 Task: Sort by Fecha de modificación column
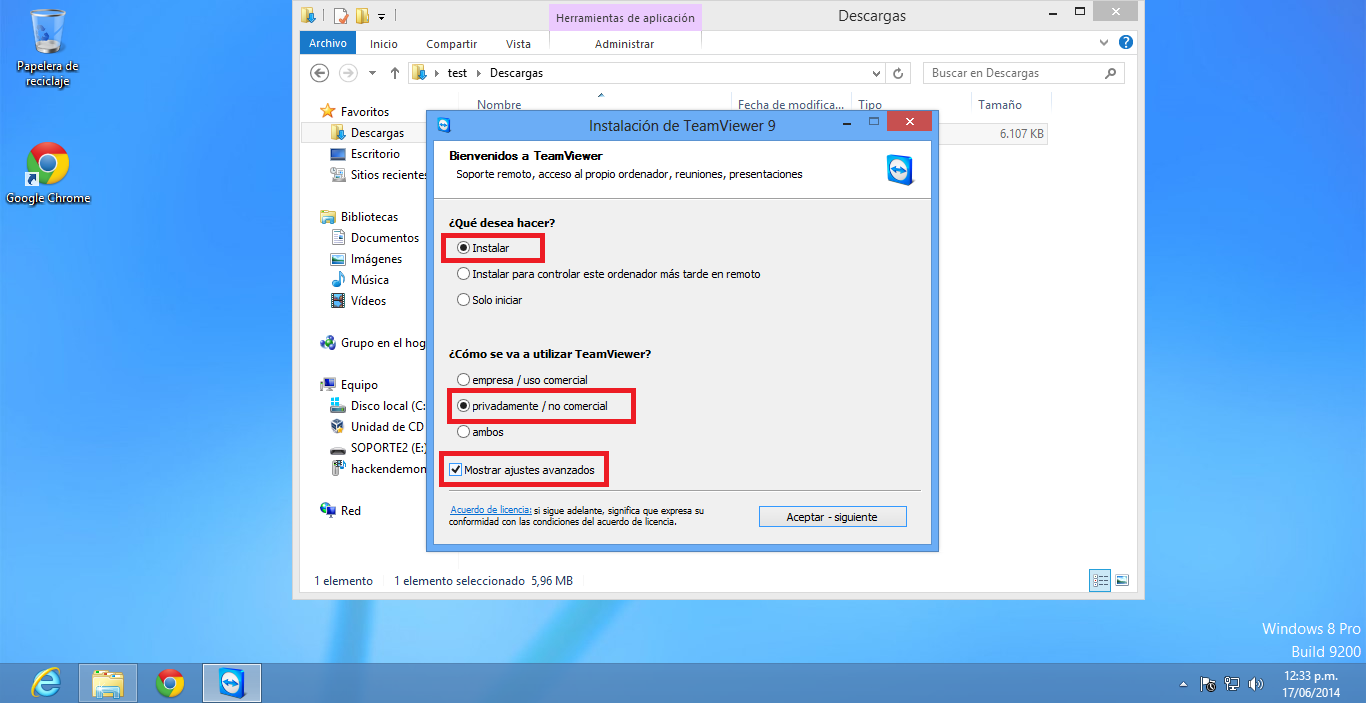pyautogui.click(x=790, y=104)
